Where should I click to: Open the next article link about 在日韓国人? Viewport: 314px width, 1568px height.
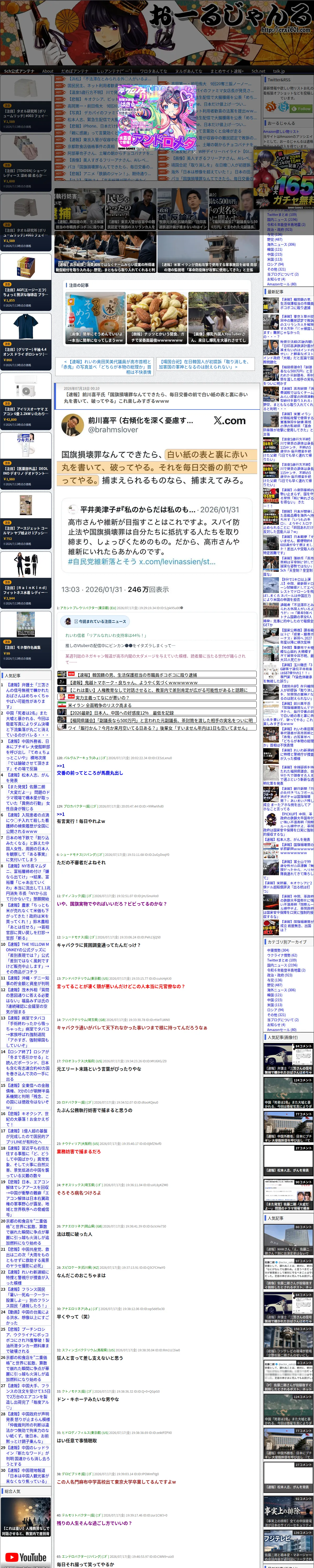click(204, 364)
